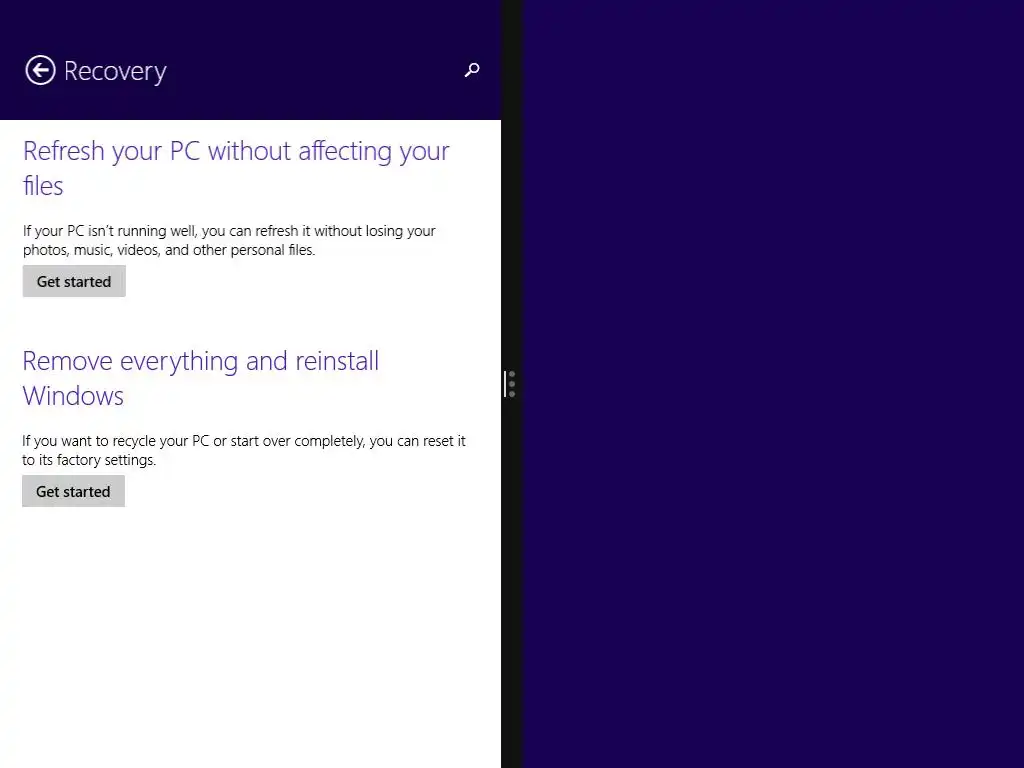Viewport: 1024px width, 768px height.
Task: Click the heading "Refresh your PC without affecting your files"
Action: 236,168
